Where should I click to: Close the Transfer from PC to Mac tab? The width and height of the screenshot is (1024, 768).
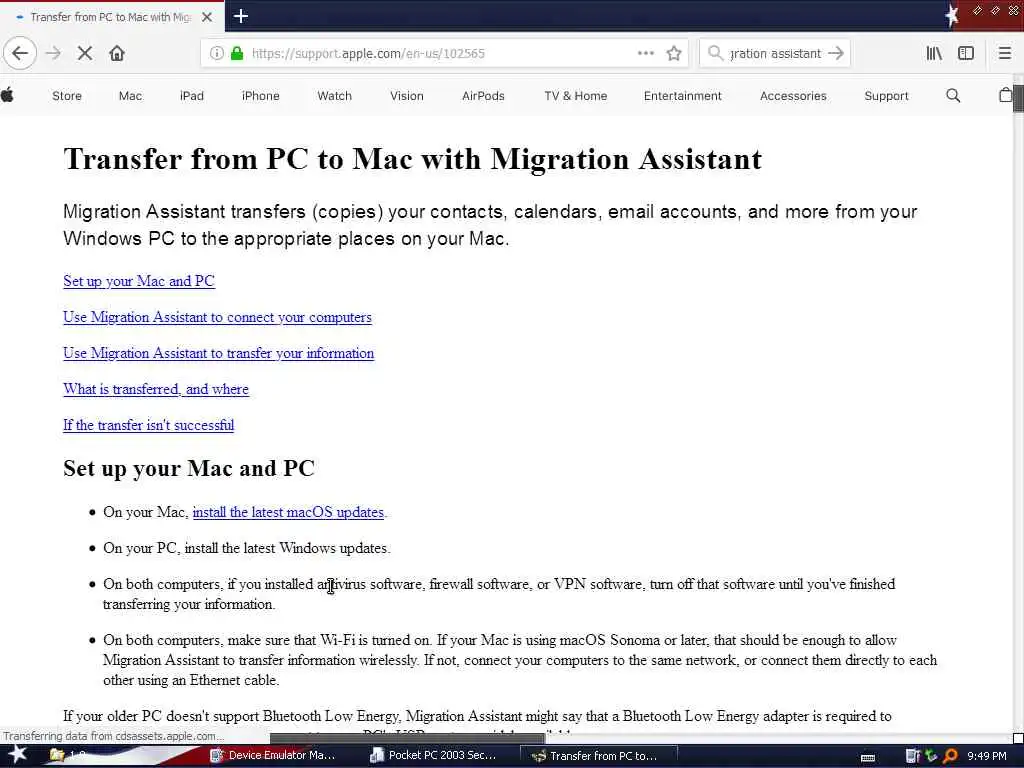(207, 17)
